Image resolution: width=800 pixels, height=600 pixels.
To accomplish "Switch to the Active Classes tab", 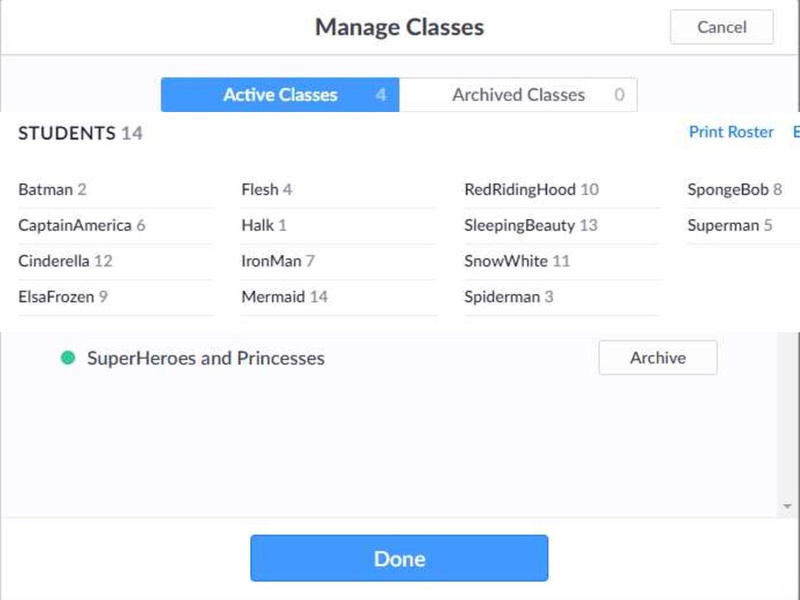I will pyautogui.click(x=280, y=95).
